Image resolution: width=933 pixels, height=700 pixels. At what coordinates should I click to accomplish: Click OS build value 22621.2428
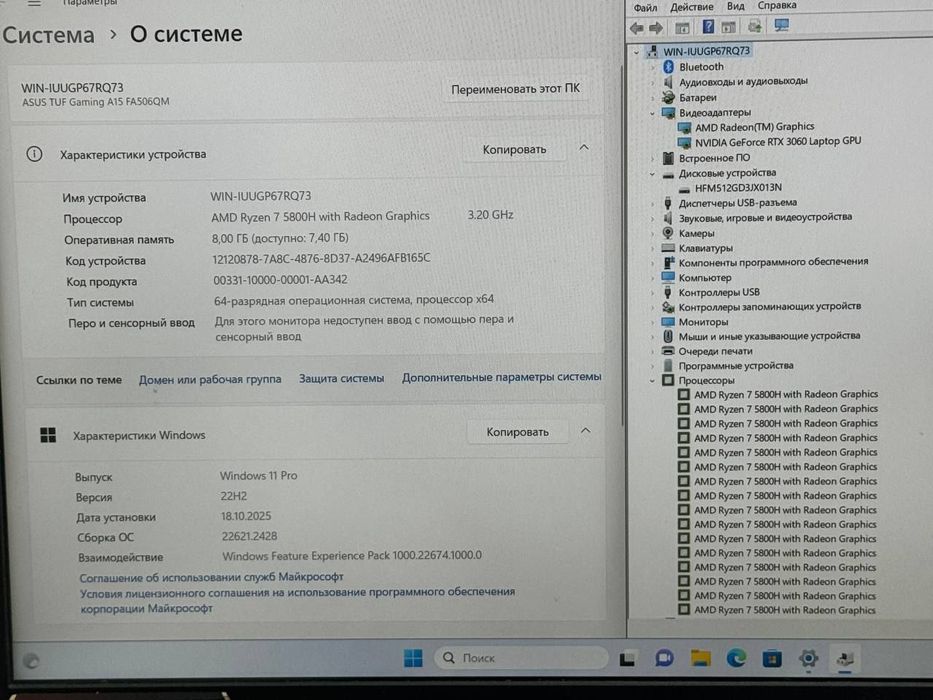pyautogui.click(x=249, y=536)
